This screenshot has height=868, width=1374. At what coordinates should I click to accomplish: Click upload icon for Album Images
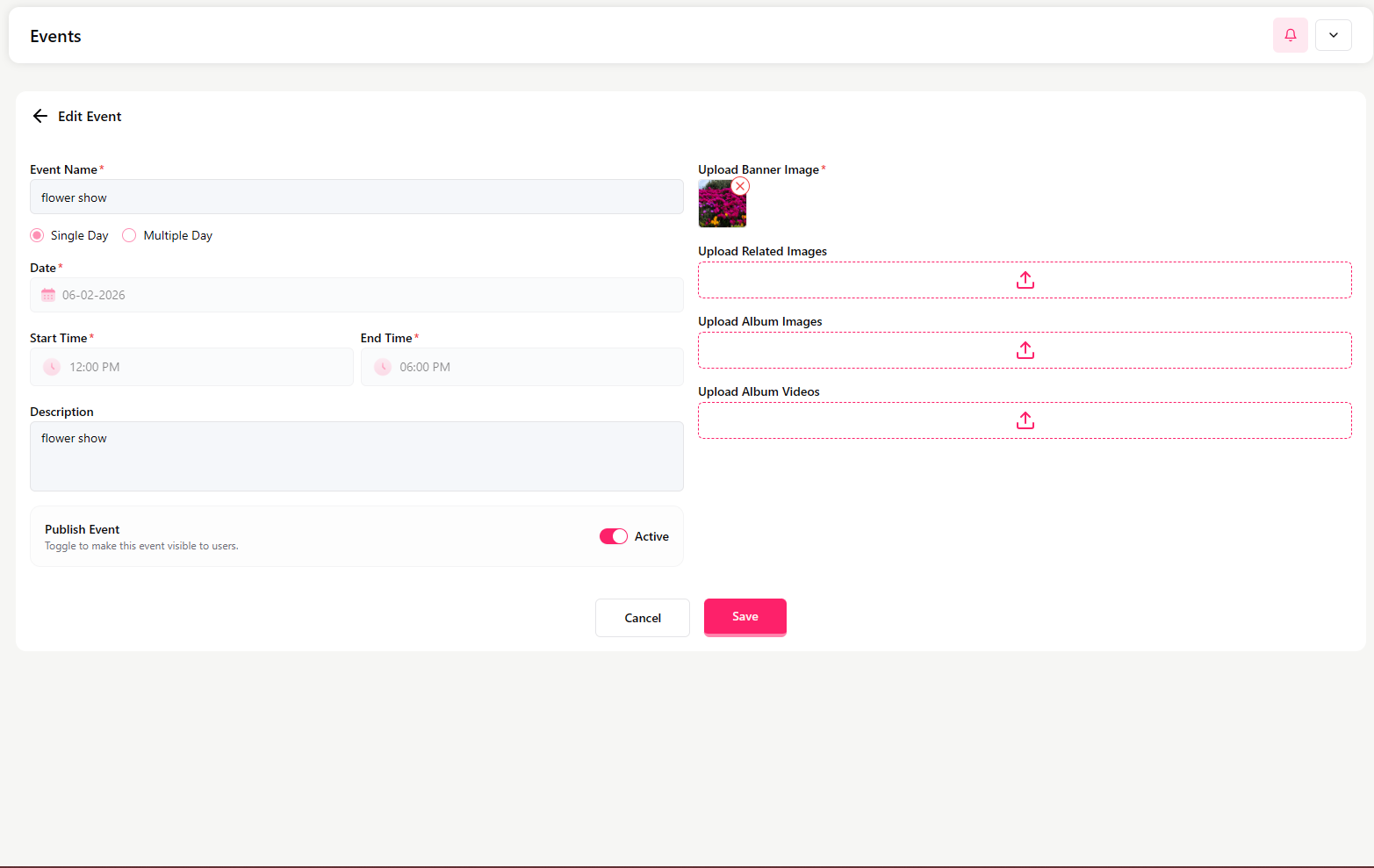tap(1025, 350)
